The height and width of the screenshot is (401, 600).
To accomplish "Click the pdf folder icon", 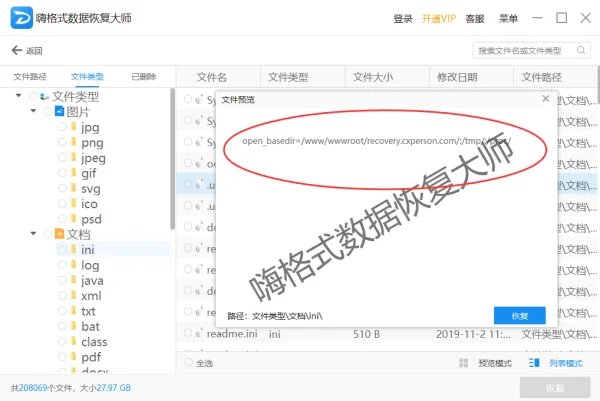I will 74,357.
